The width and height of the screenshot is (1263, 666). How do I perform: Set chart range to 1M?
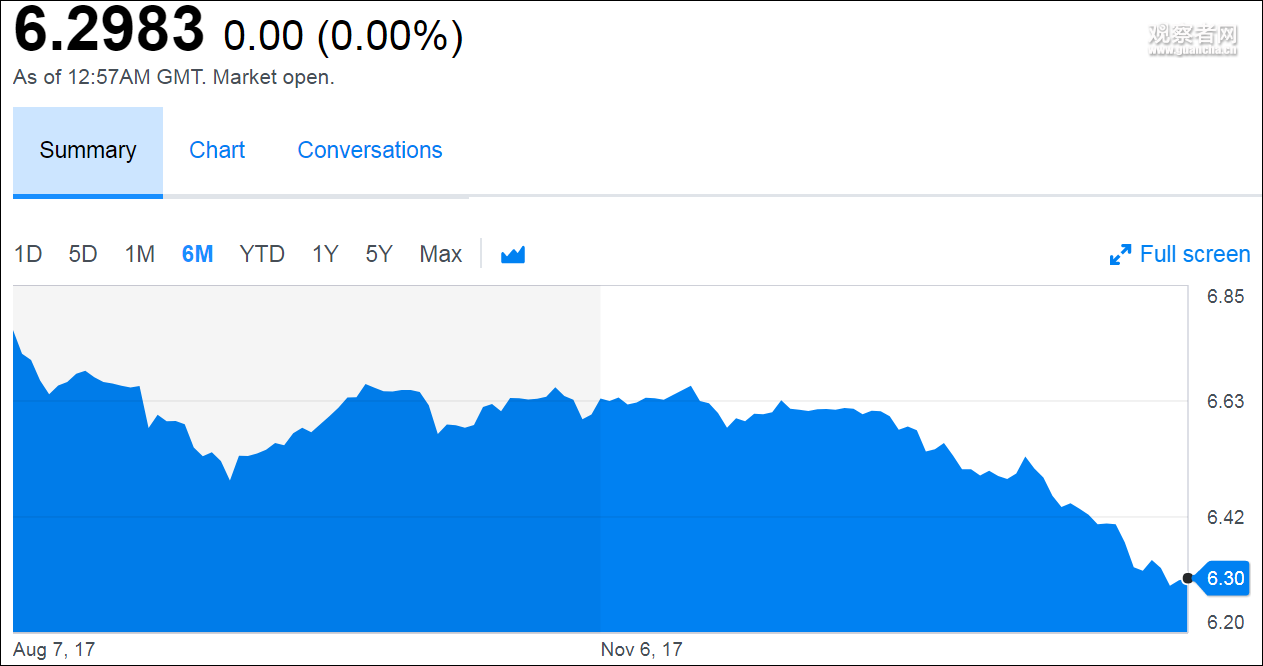pos(140,255)
